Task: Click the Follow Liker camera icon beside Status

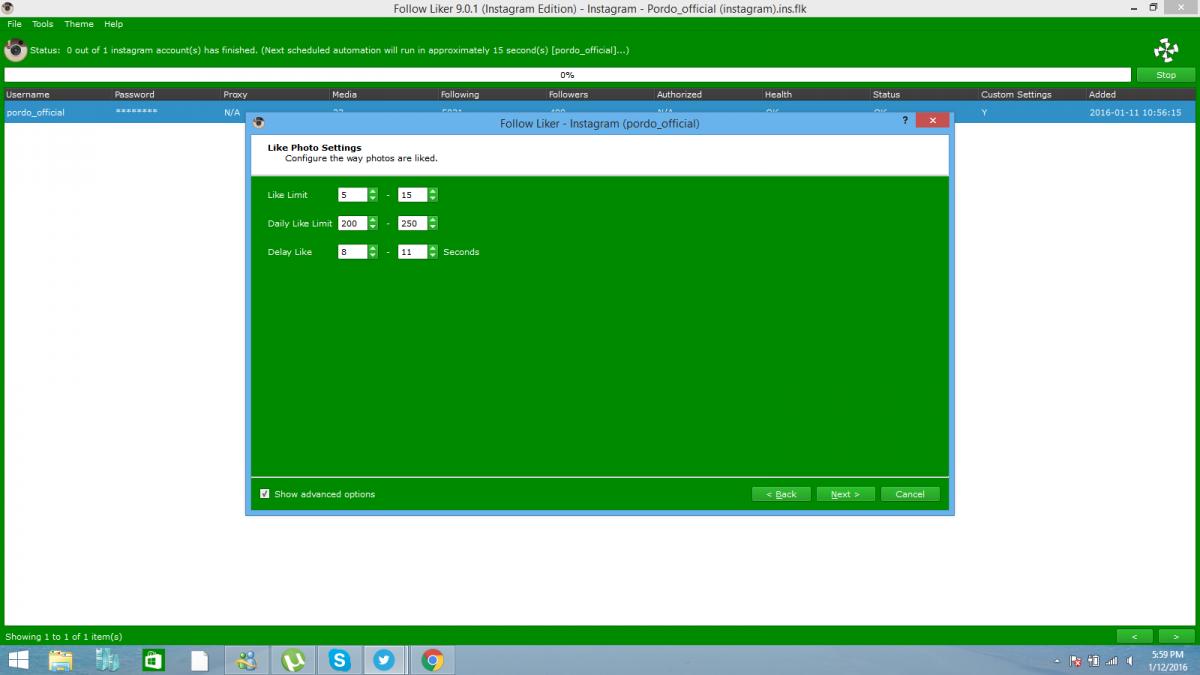Action: pos(15,50)
